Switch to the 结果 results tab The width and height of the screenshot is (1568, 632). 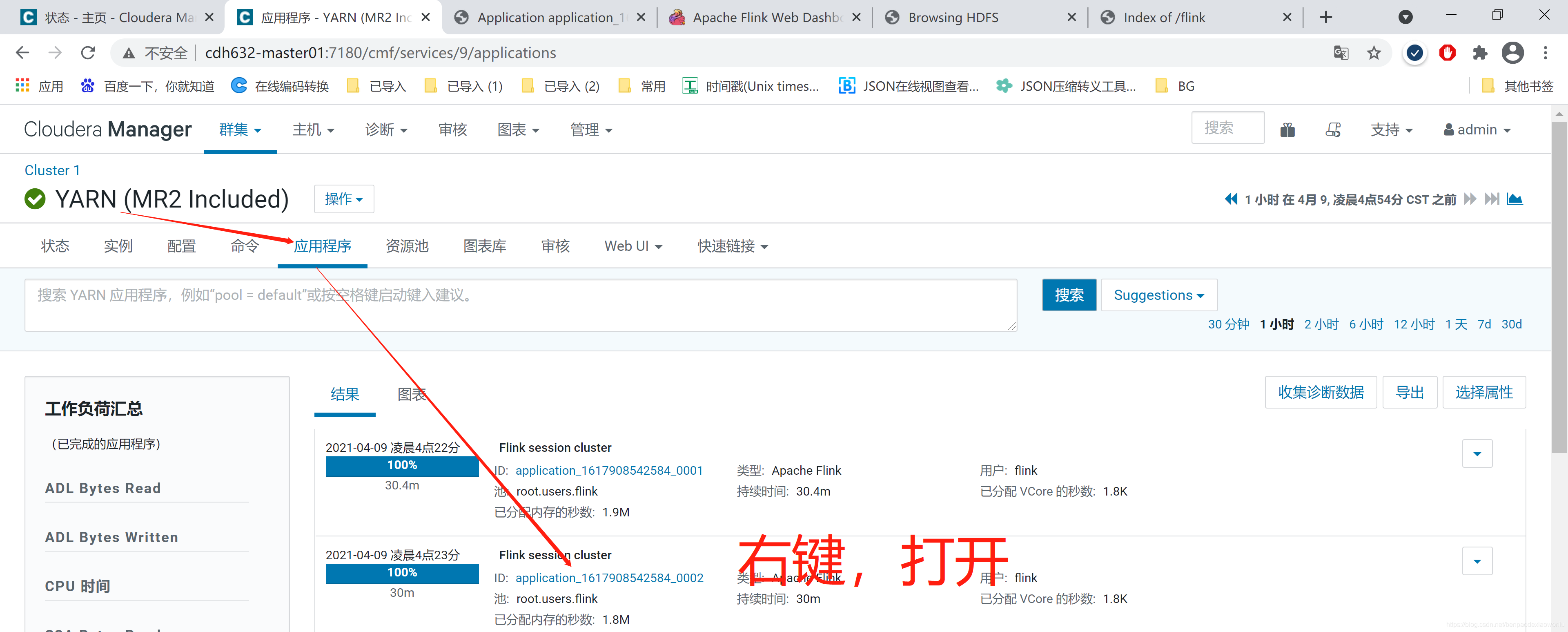(x=345, y=395)
